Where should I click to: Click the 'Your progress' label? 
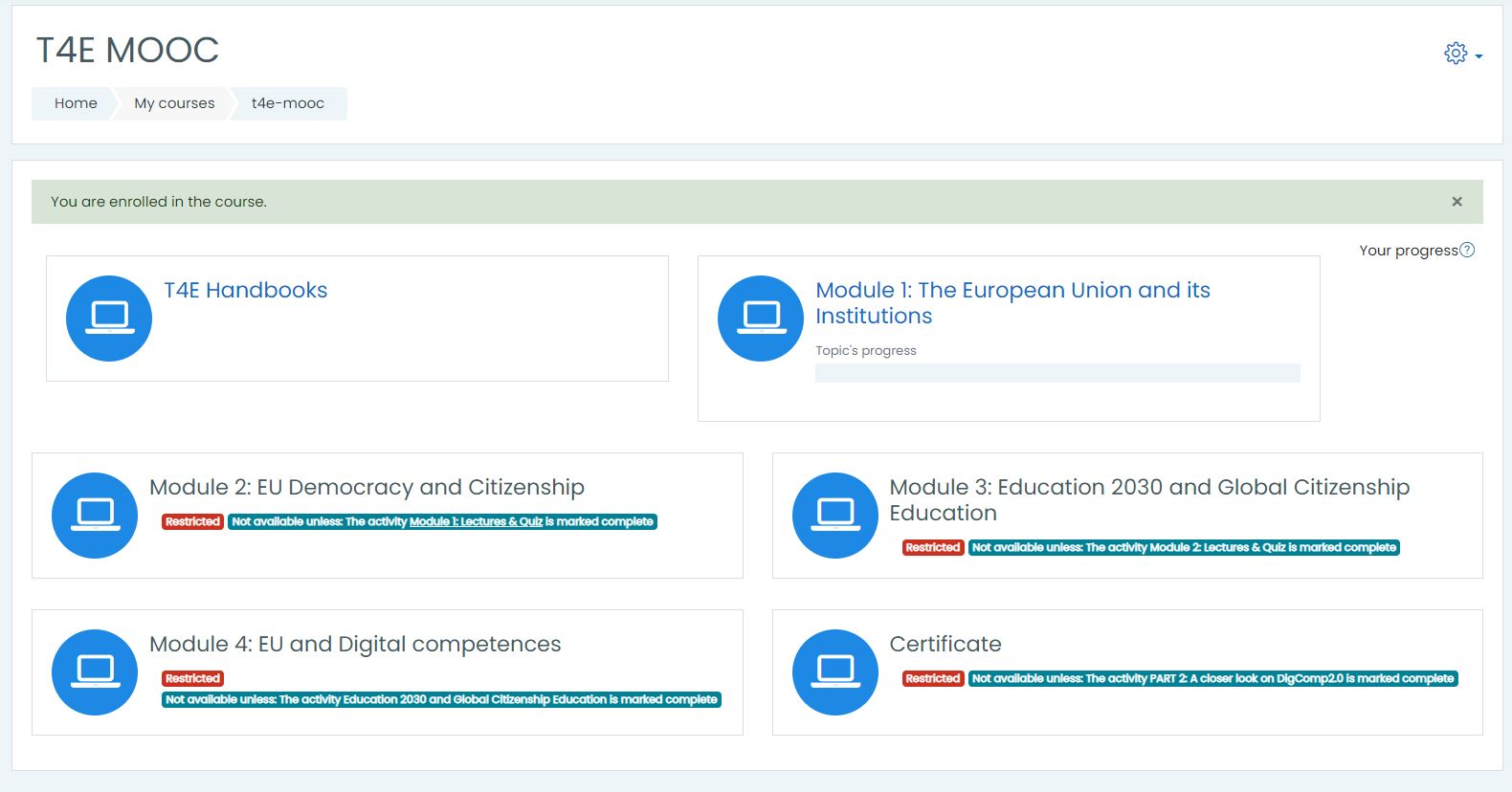[1409, 251]
